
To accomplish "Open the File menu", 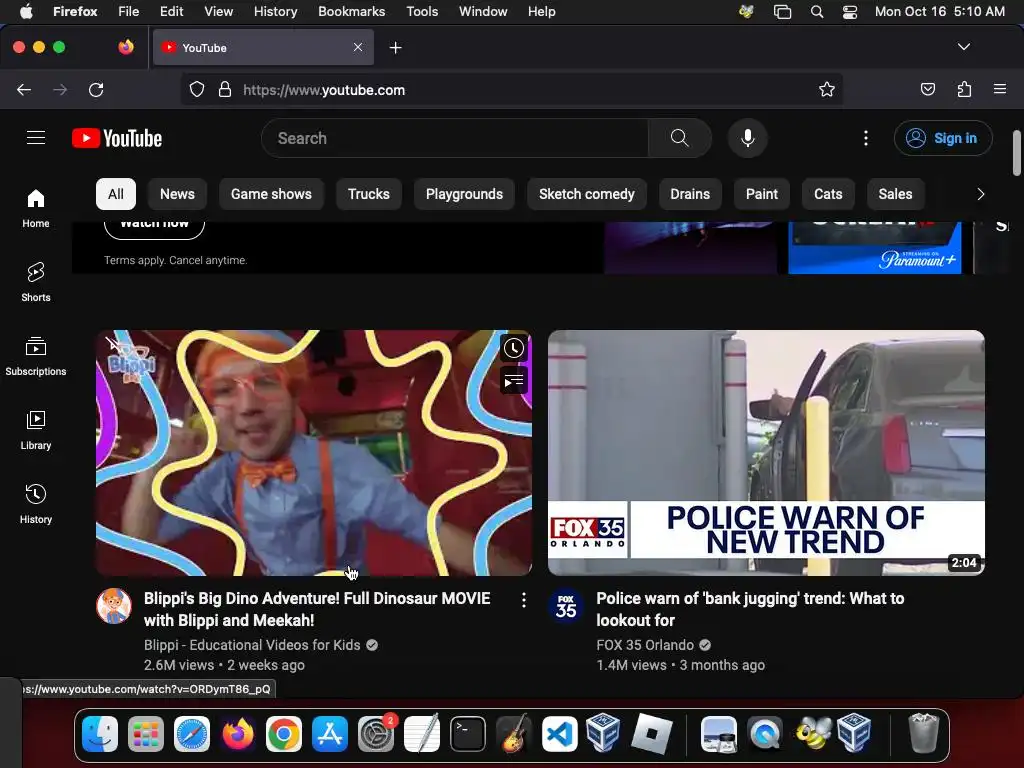I will (129, 11).
